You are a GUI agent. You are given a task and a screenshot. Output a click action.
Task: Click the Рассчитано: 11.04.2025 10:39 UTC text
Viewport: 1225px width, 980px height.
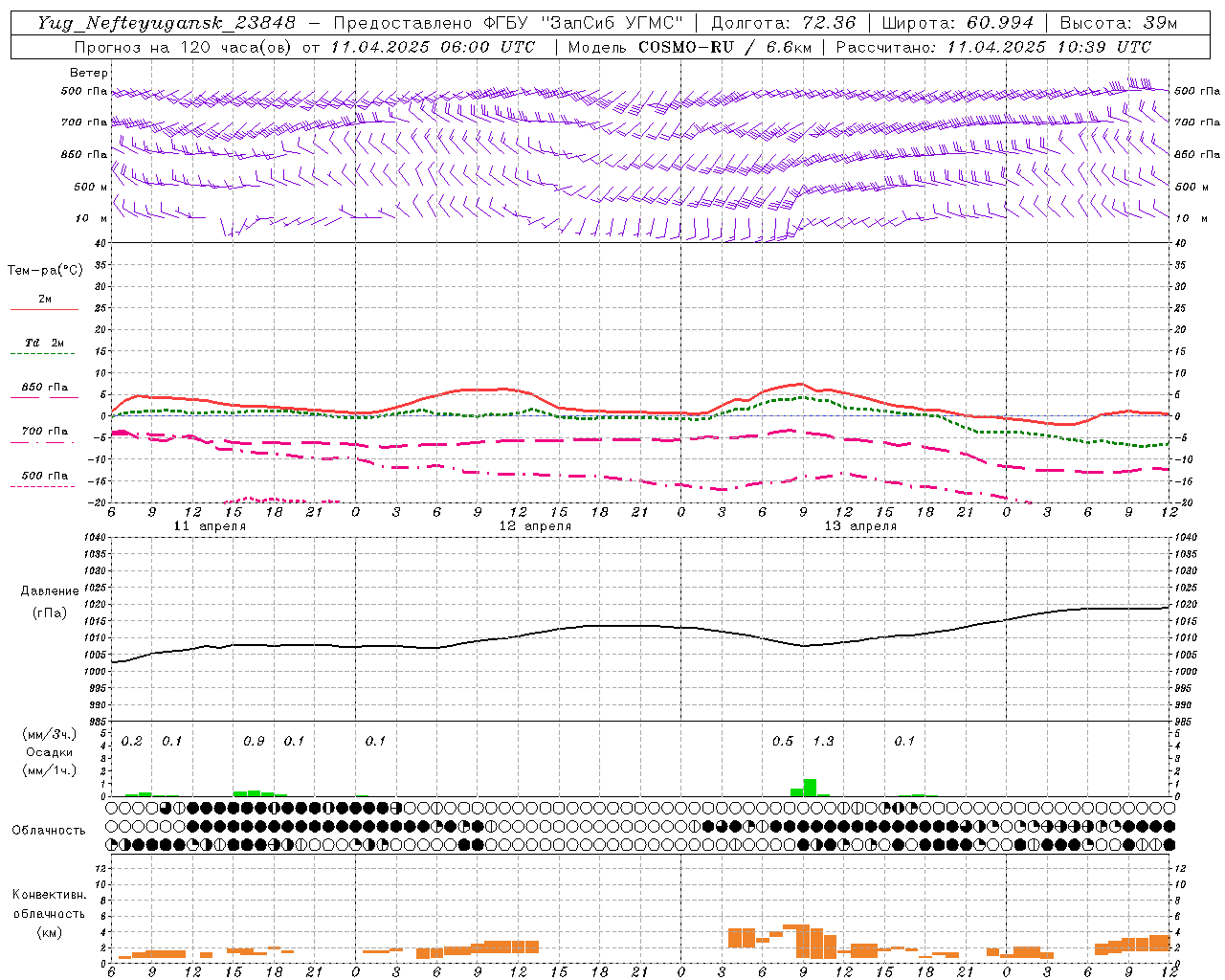point(993,47)
